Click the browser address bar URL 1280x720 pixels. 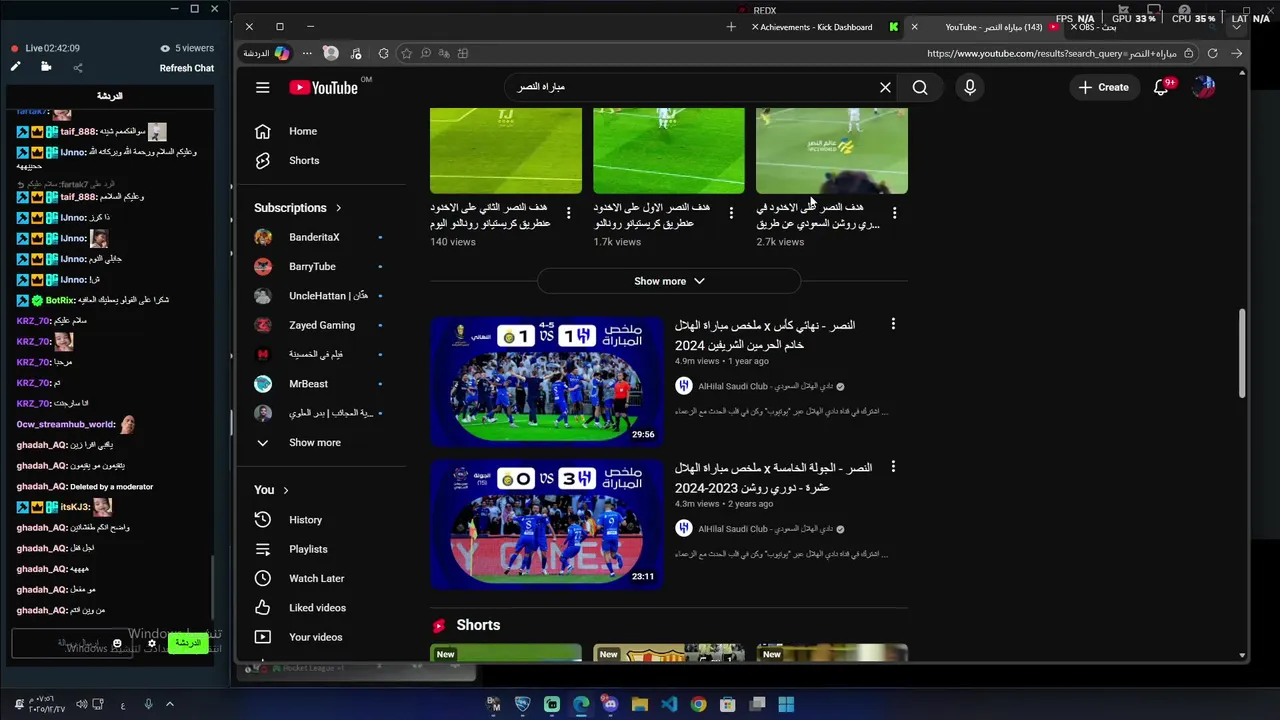[x=1050, y=53]
